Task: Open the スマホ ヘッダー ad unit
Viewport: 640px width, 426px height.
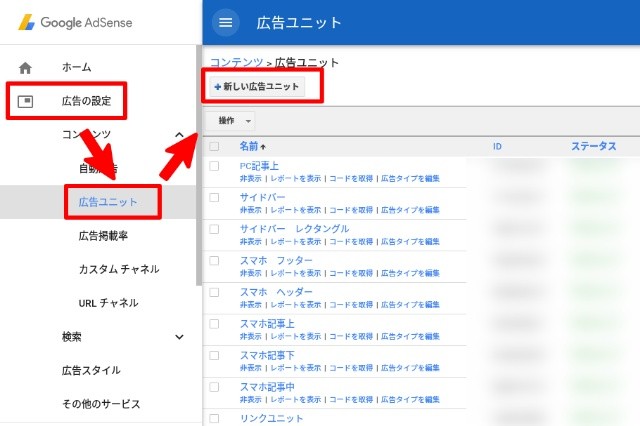Action: 276,292
